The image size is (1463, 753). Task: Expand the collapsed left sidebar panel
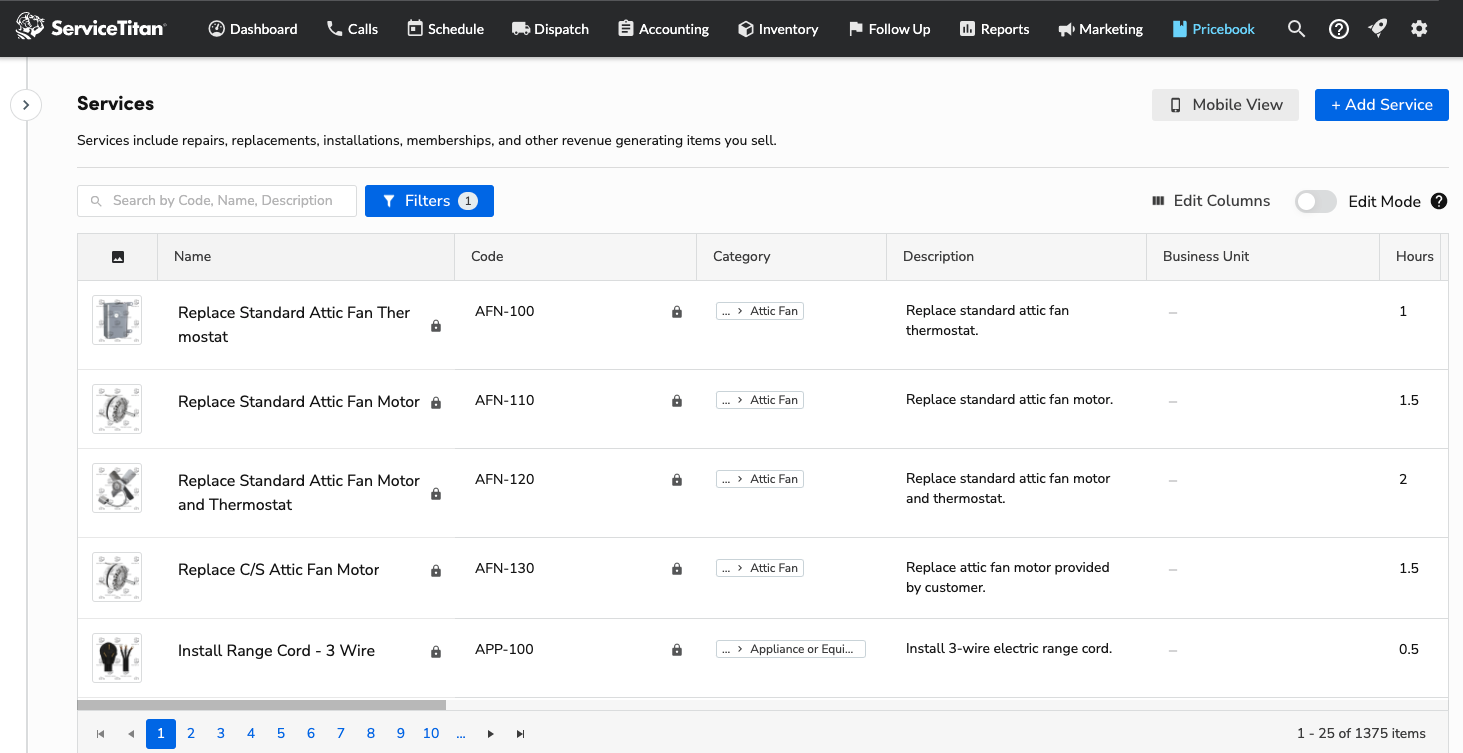[x=26, y=104]
